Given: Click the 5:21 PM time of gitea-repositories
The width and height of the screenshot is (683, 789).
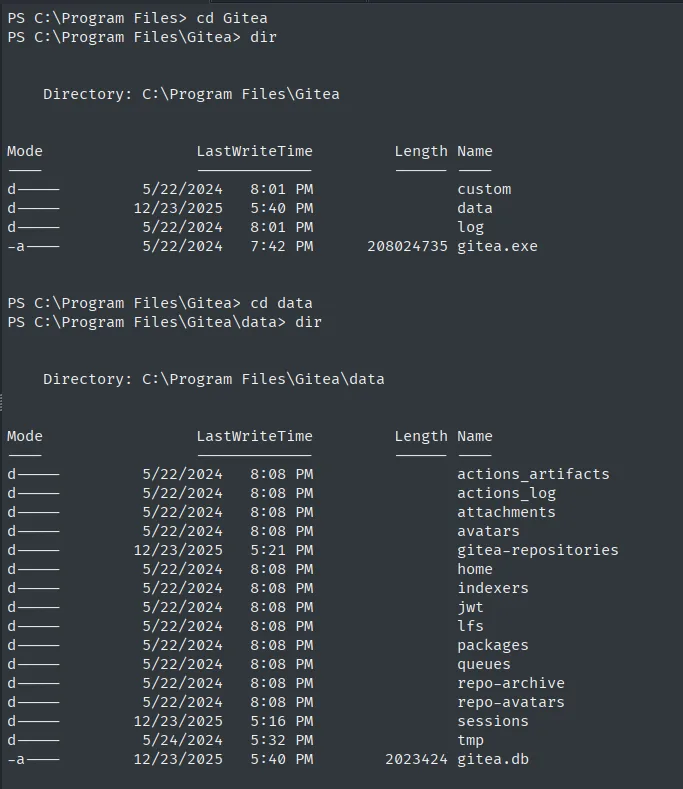Looking at the screenshot, I should pos(282,550).
